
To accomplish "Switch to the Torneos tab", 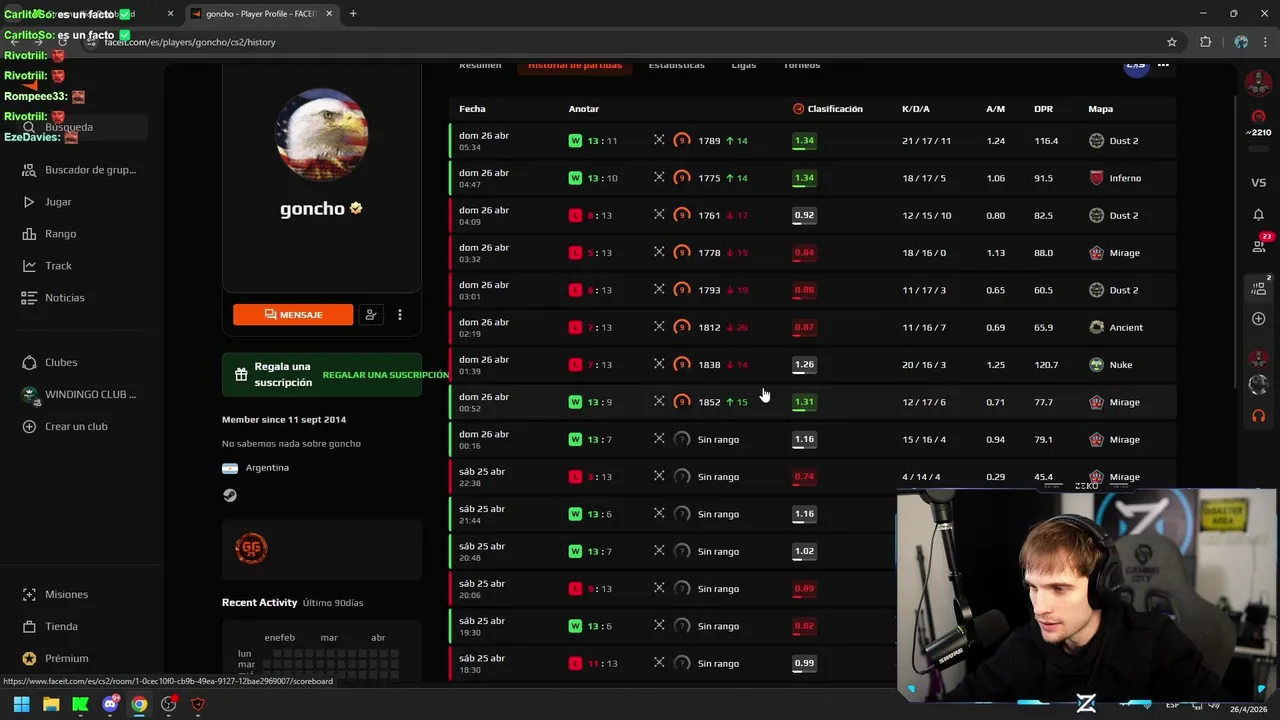I will 801,65.
